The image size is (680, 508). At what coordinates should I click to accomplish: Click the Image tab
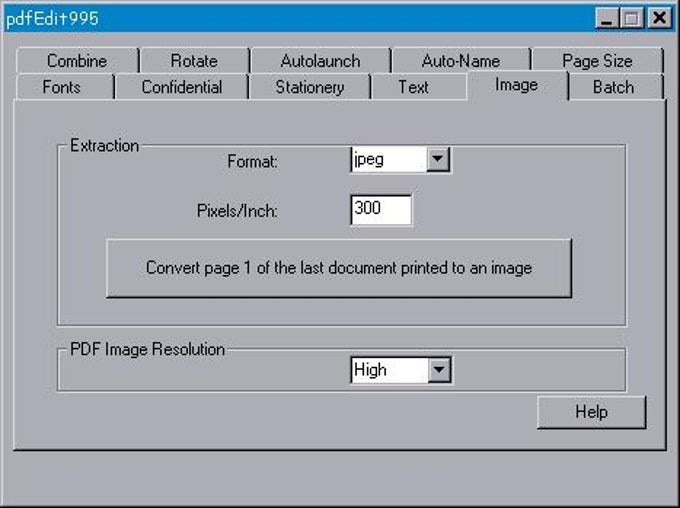517,85
